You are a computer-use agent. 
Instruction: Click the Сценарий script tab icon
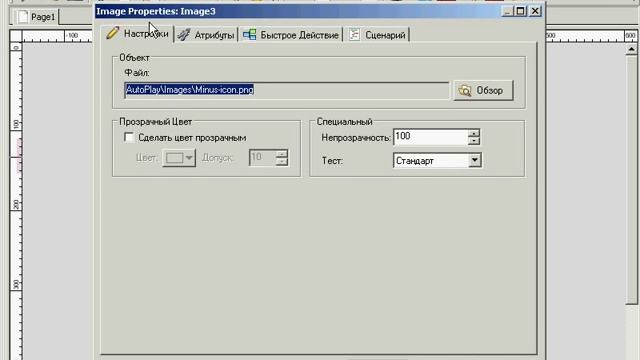354,35
